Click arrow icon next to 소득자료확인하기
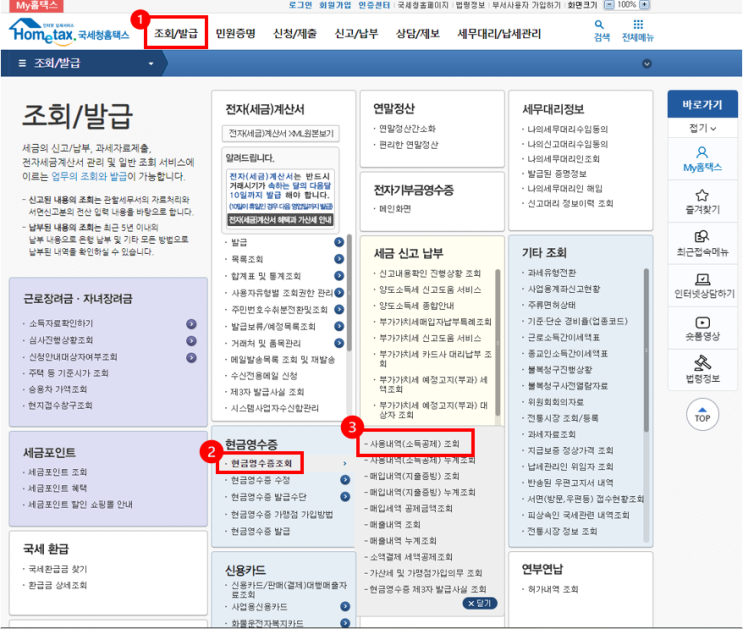Viewport: 743px width, 629px height. click(x=191, y=324)
